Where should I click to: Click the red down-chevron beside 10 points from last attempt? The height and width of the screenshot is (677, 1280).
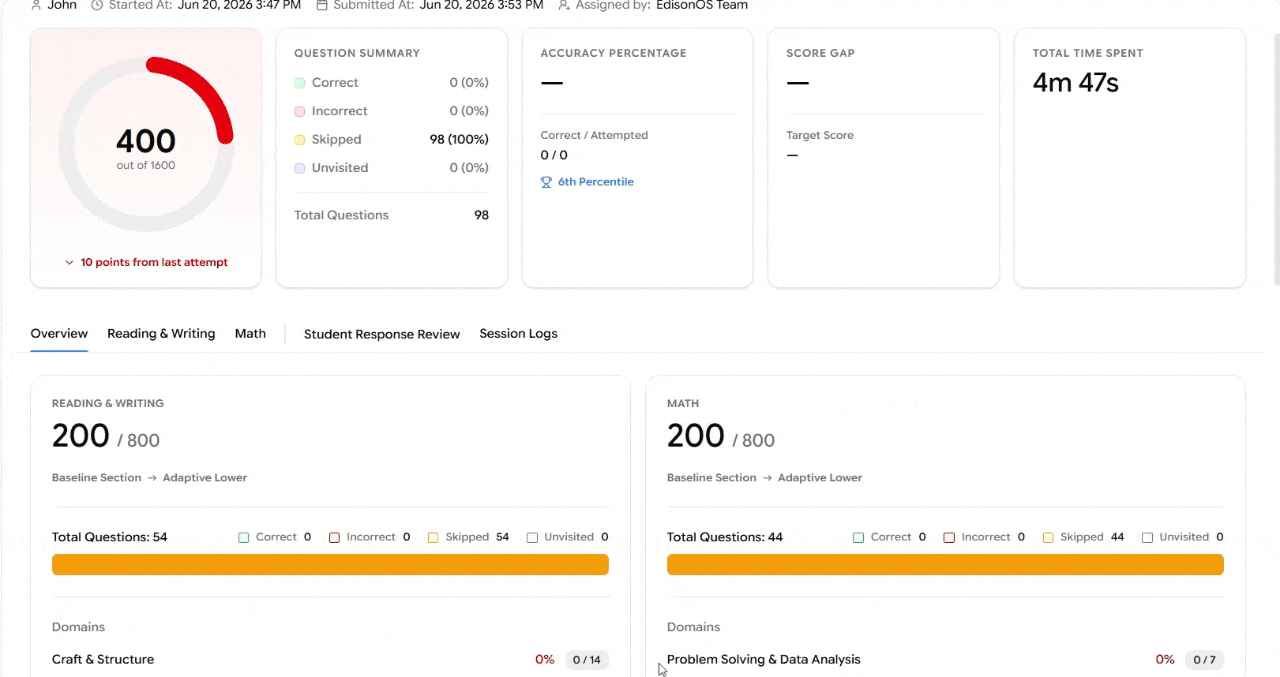pos(69,262)
